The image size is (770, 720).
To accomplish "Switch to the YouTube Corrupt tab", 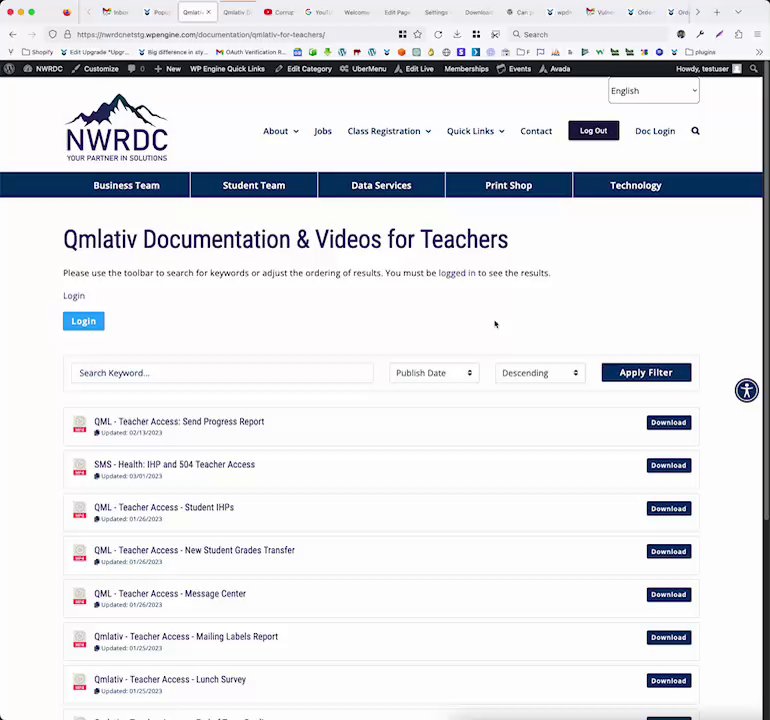I will pos(278,12).
